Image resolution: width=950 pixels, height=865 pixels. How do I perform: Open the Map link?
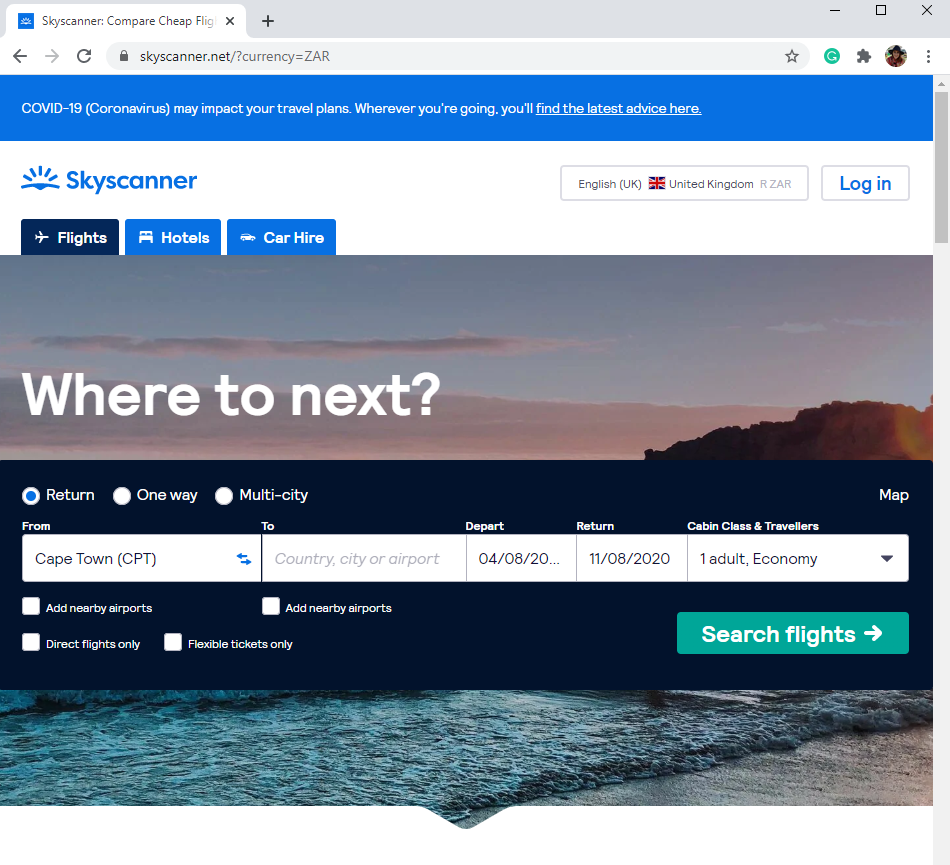[x=894, y=495]
